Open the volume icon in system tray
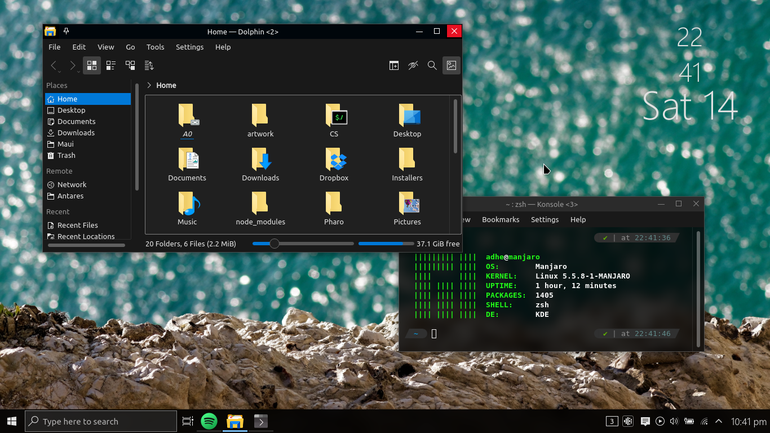Image resolution: width=770 pixels, height=433 pixels. pyautogui.click(x=674, y=421)
